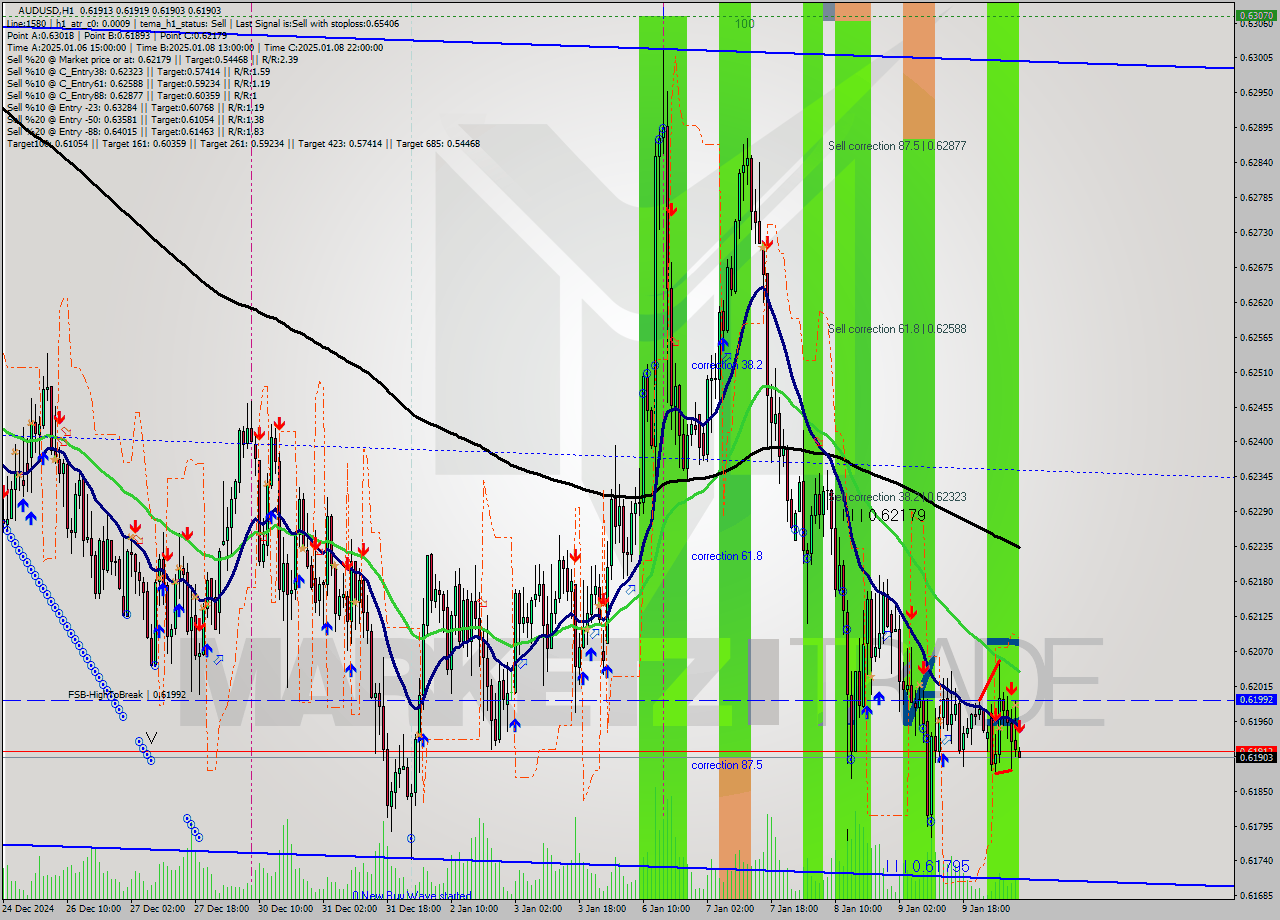The width and height of the screenshot is (1280, 920).
Task: Click the 'Sell correction 61.8 | 0.62588' label
Action: click(897, 329)
